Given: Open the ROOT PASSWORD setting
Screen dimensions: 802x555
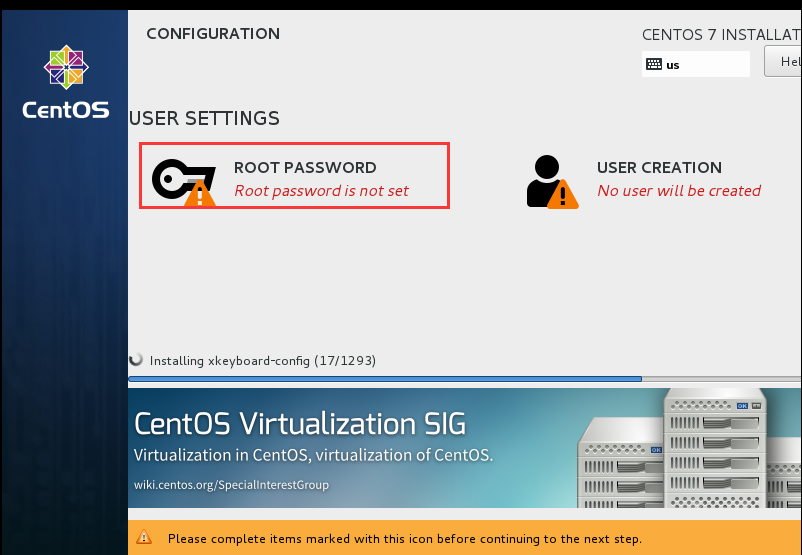Looking at the screenshot, I should 304,168.
